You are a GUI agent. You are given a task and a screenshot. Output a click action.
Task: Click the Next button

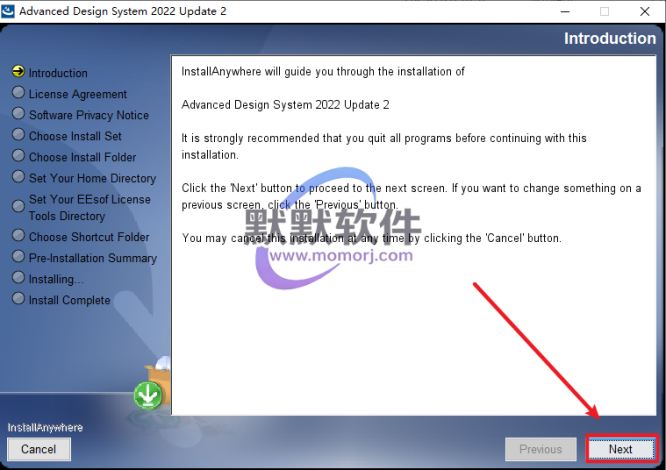[x=621, y=449]
